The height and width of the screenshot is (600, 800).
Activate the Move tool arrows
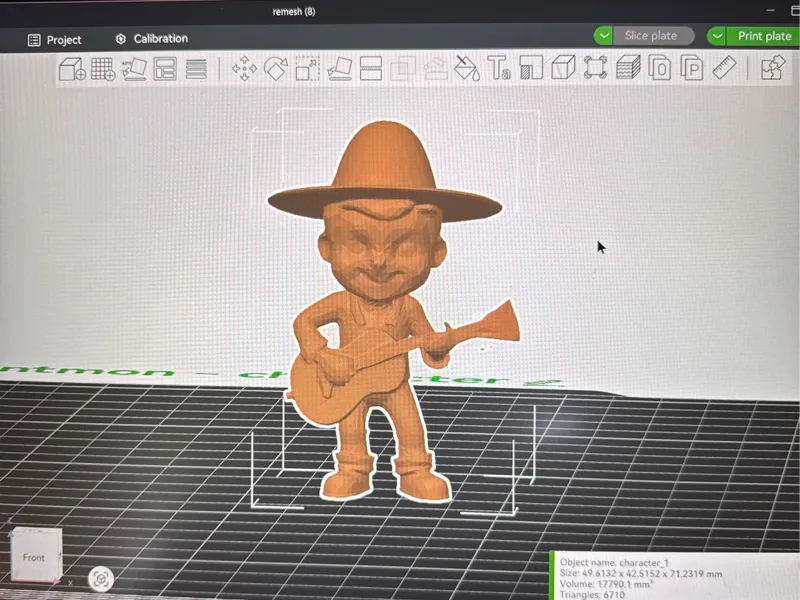coord(244,68)
